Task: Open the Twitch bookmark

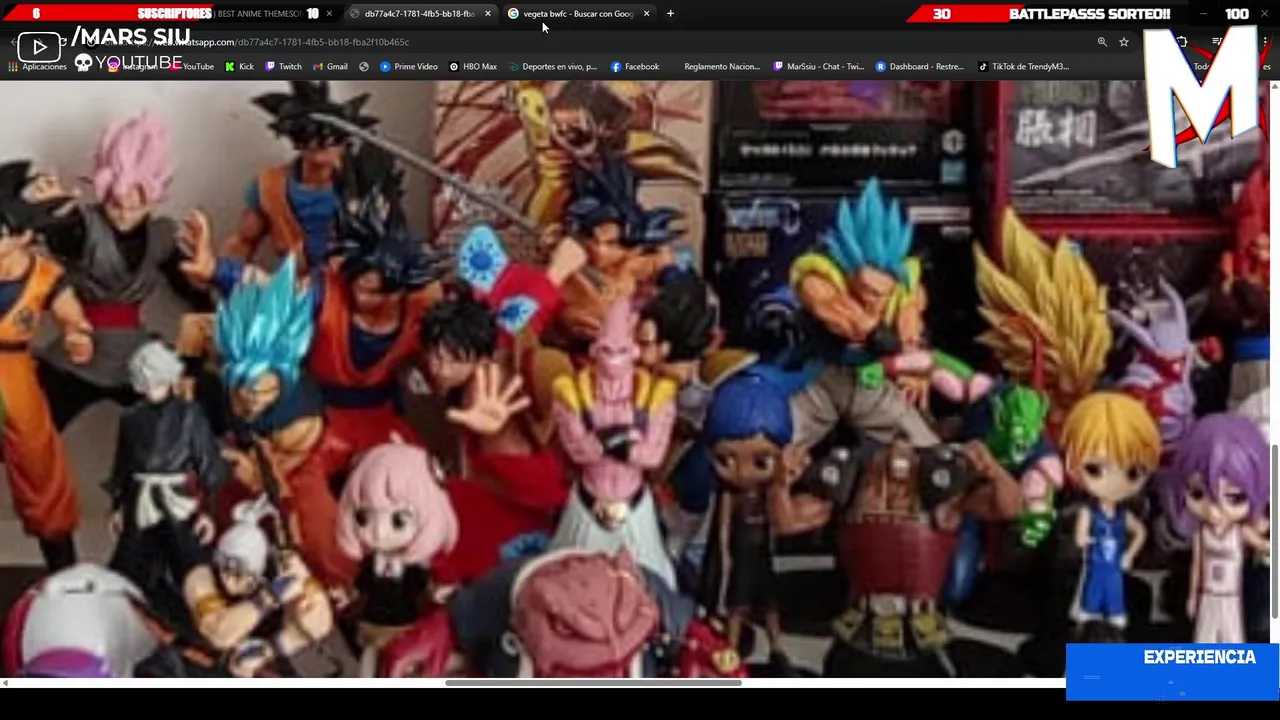Action: pyautogui.click(x=283, y=67)
